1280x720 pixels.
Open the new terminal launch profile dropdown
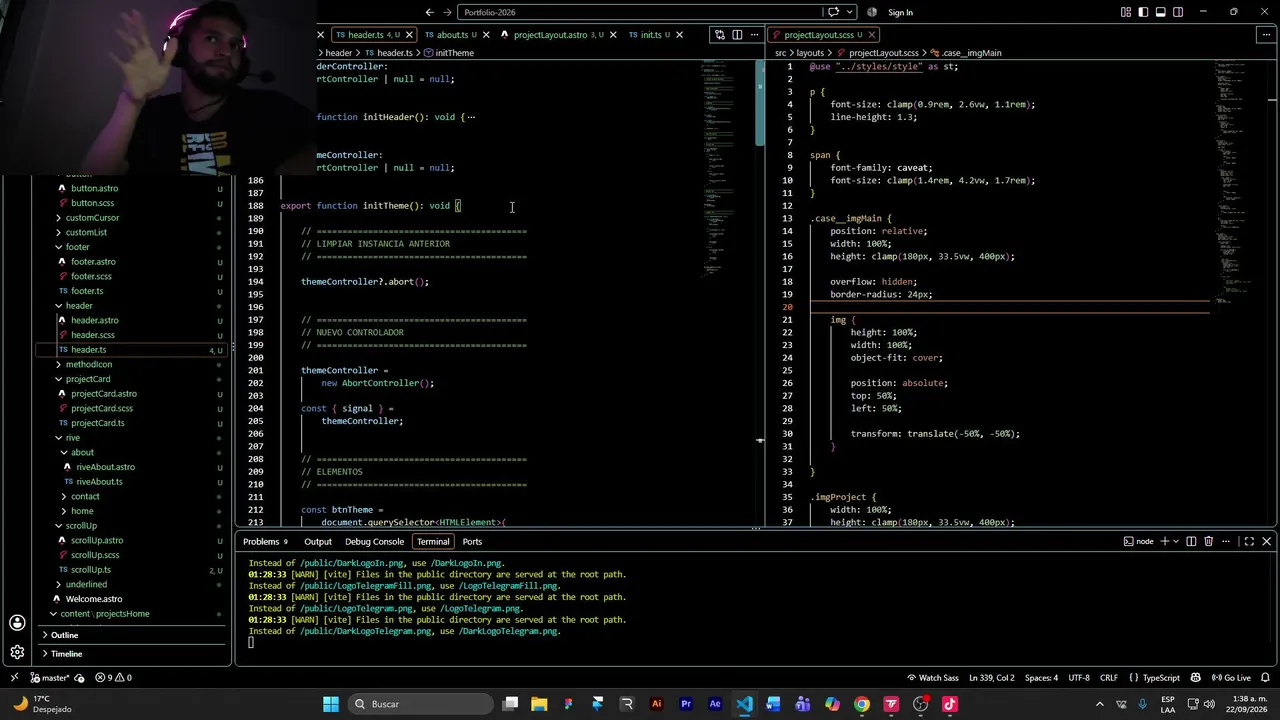pos(1175,541)
